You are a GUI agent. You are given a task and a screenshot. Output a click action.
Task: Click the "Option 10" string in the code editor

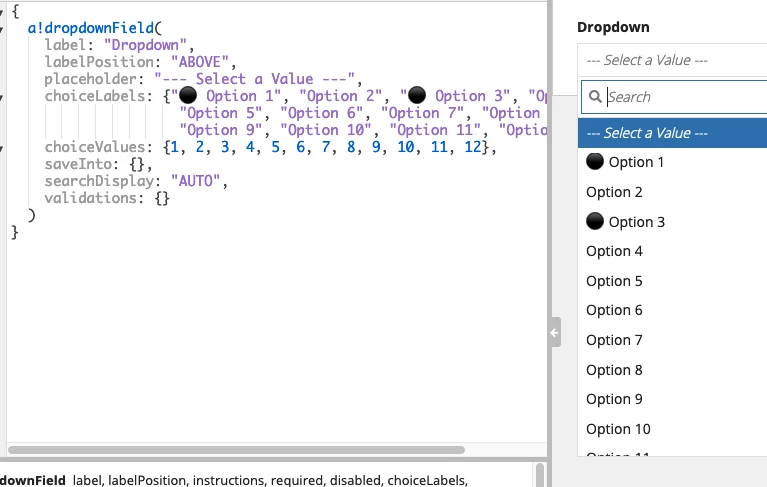pyautogui.click(x=326, y=130)
